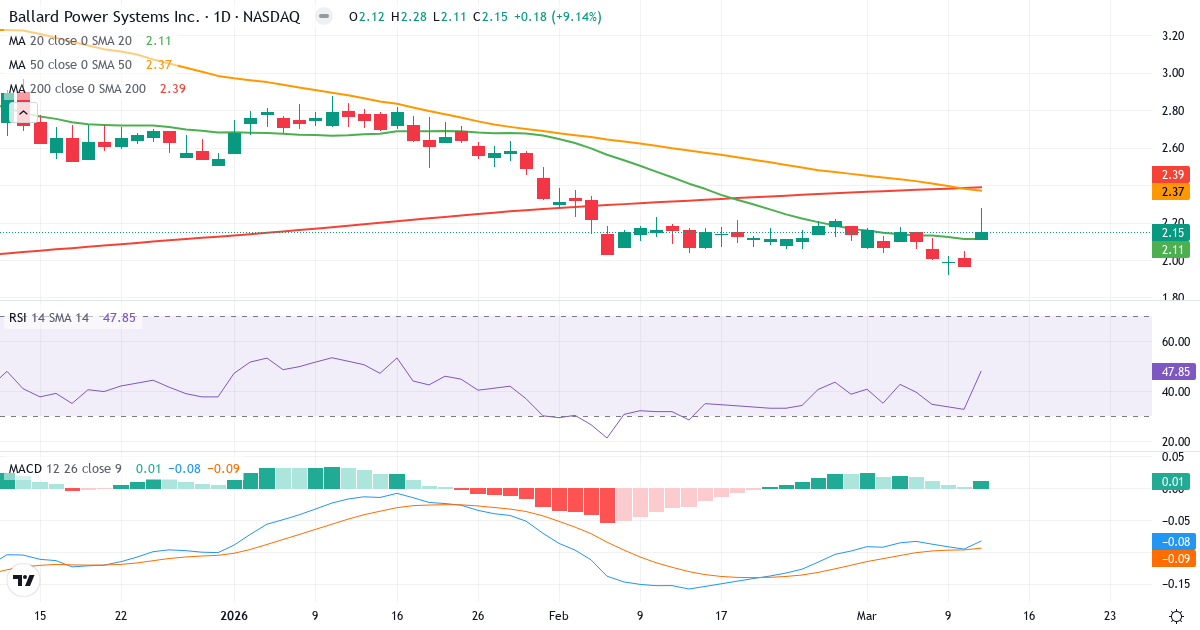
Task: Click the 2026 label on the time axis
Action: [x=233, y=617]
